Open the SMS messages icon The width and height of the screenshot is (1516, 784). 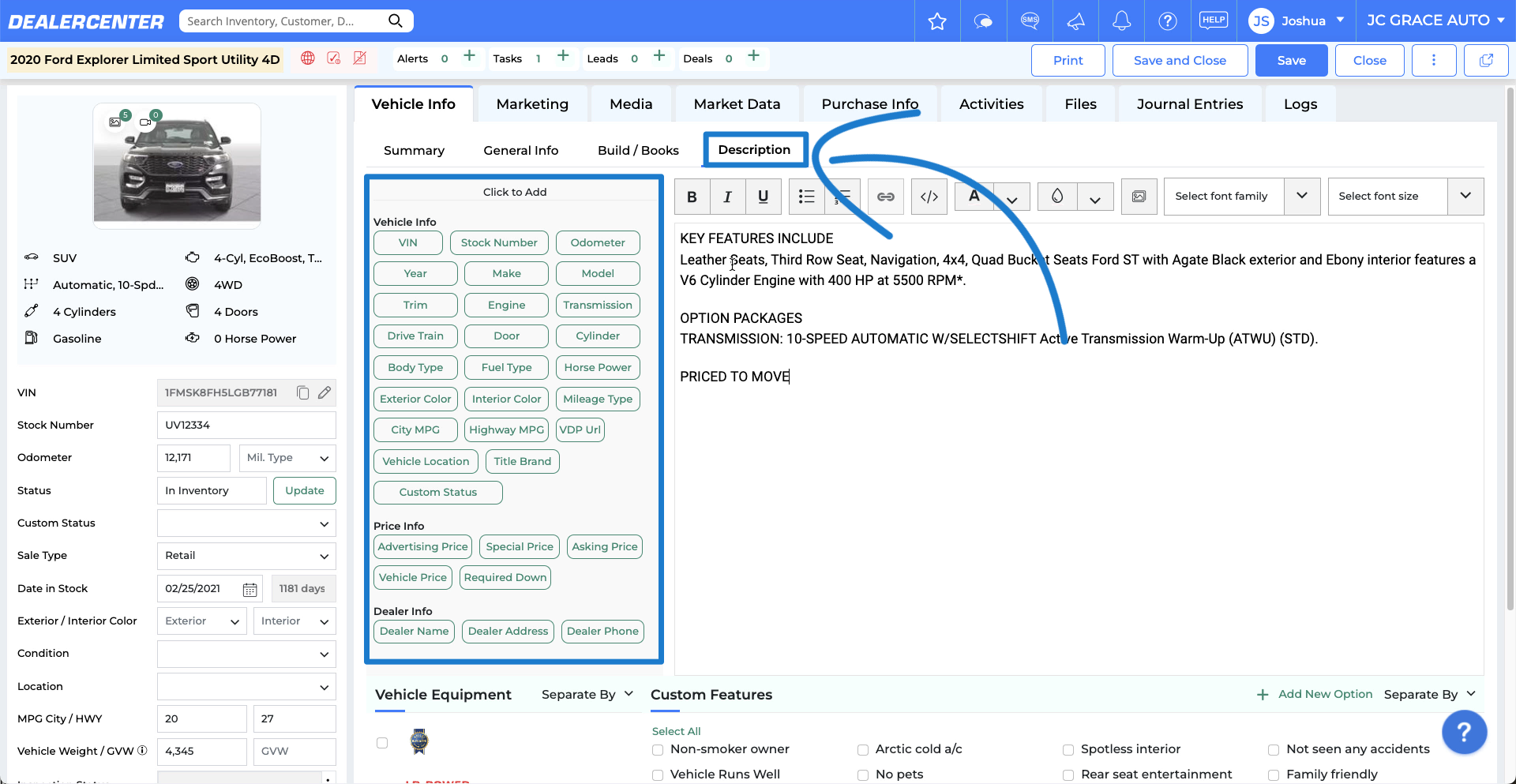(x=1030, y=21)
